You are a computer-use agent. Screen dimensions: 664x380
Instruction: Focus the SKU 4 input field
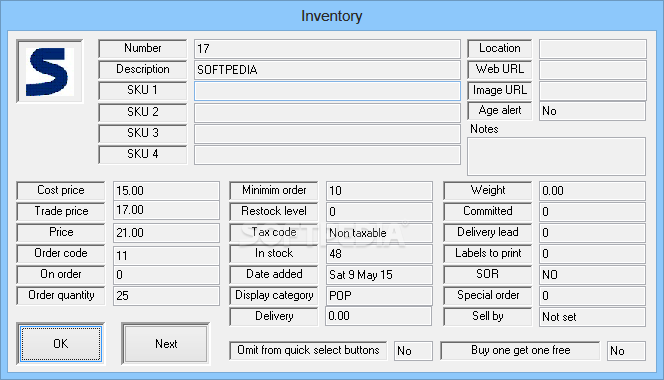coord(327,155)
